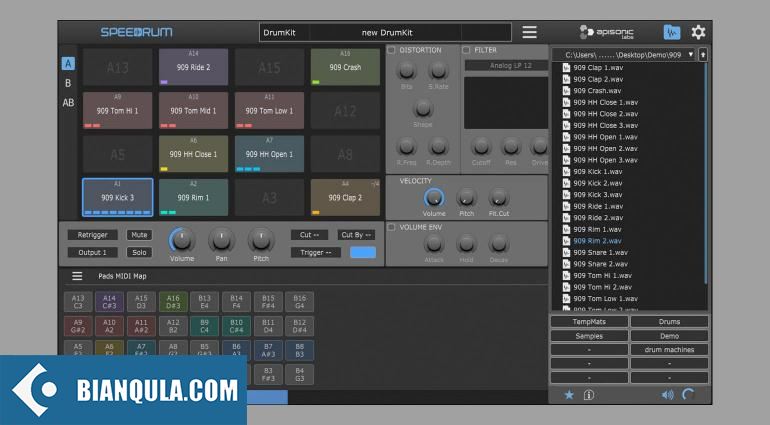Select the 909 Clap 2 pad

pos(345,198)
